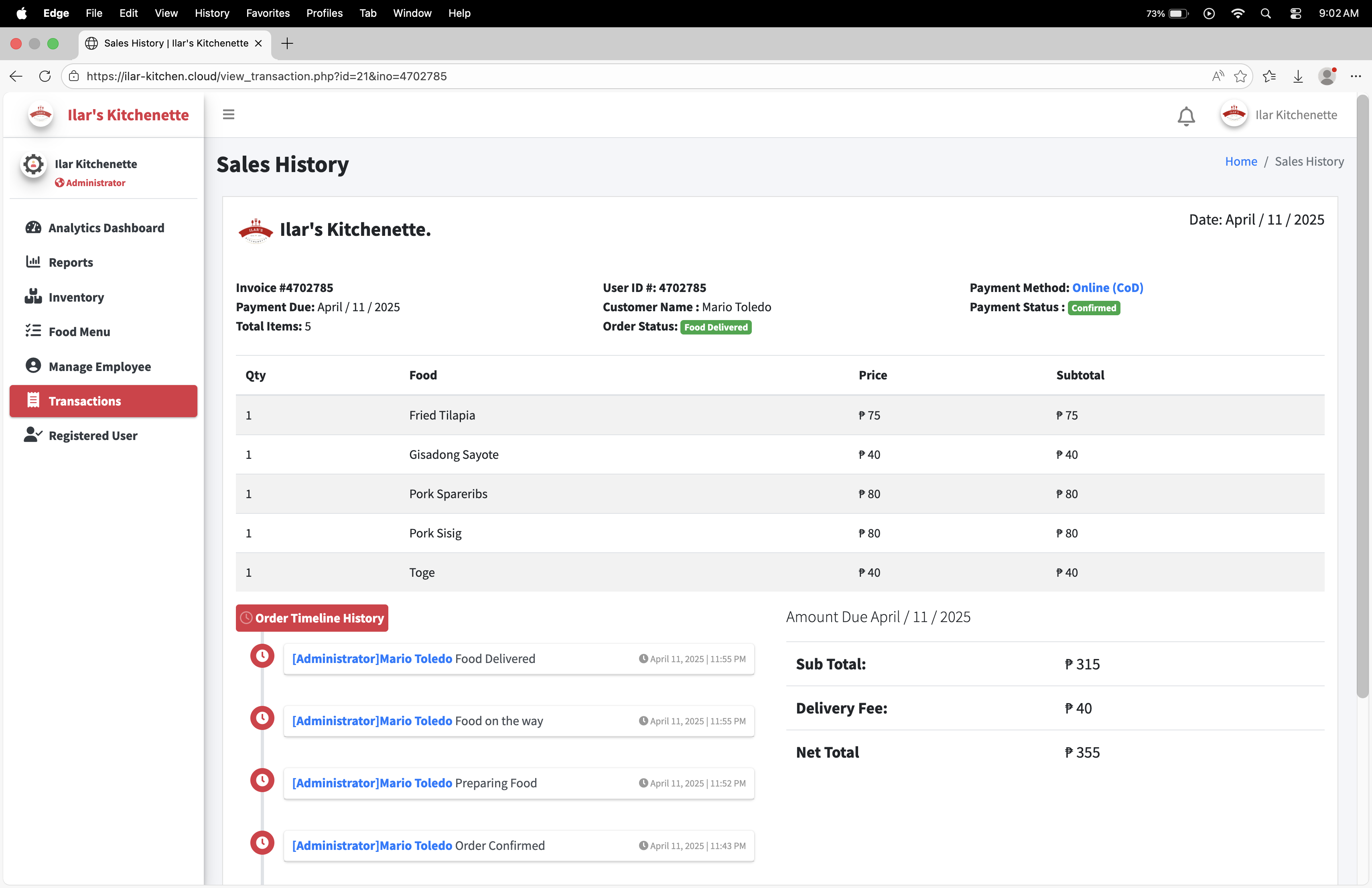The height and width of the screenshot is (888, 1372).
Task: Open the History menu in menu bar
Action: click(211, 13)
